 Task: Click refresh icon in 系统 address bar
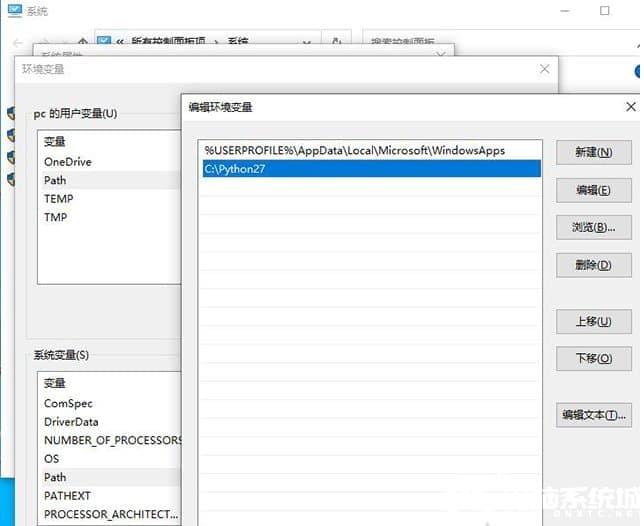tap(337, 41)
